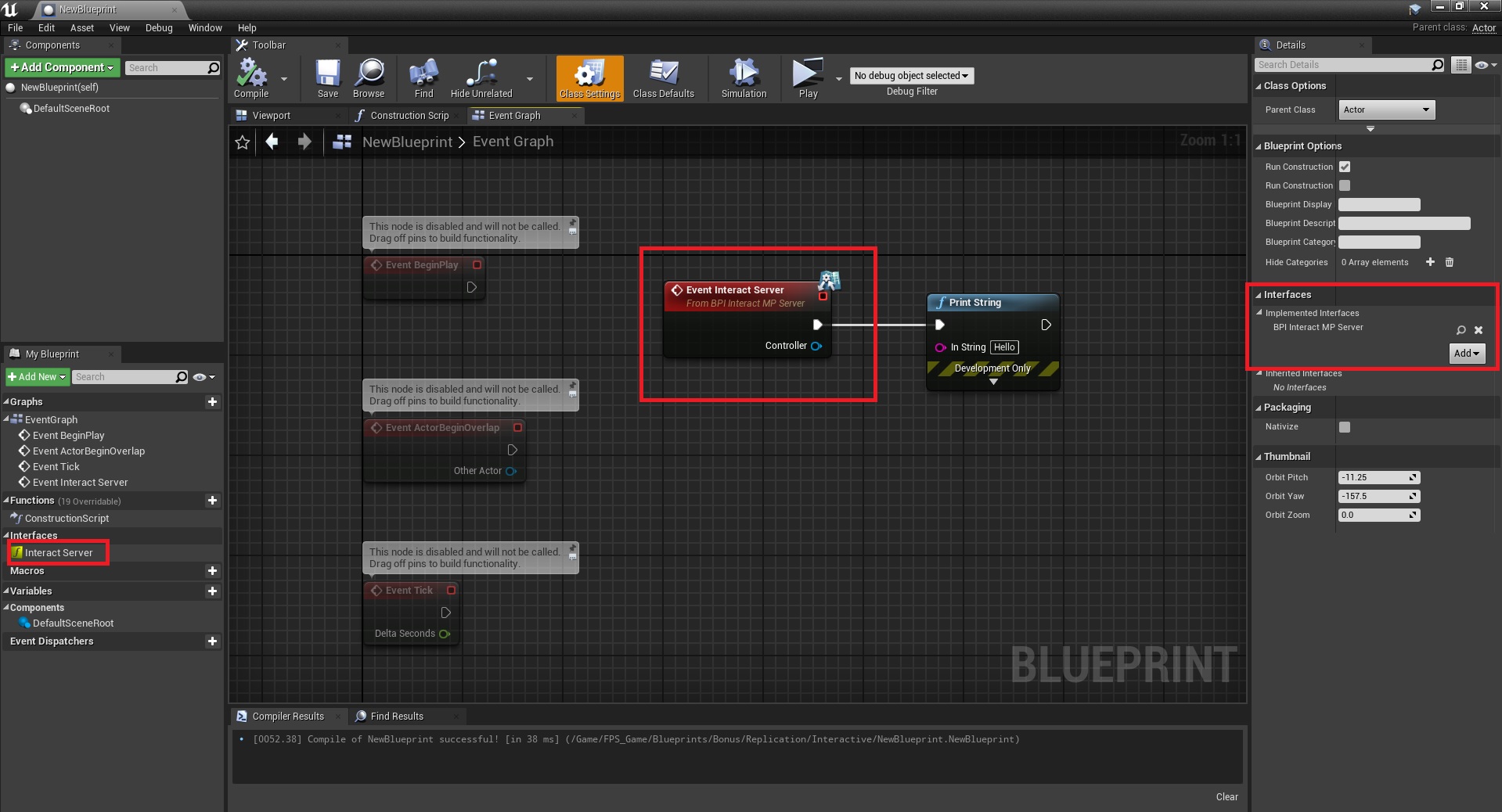Open Find in the toolbar
The height and width of the screenshot is (812, 1502).
point(423,74)
